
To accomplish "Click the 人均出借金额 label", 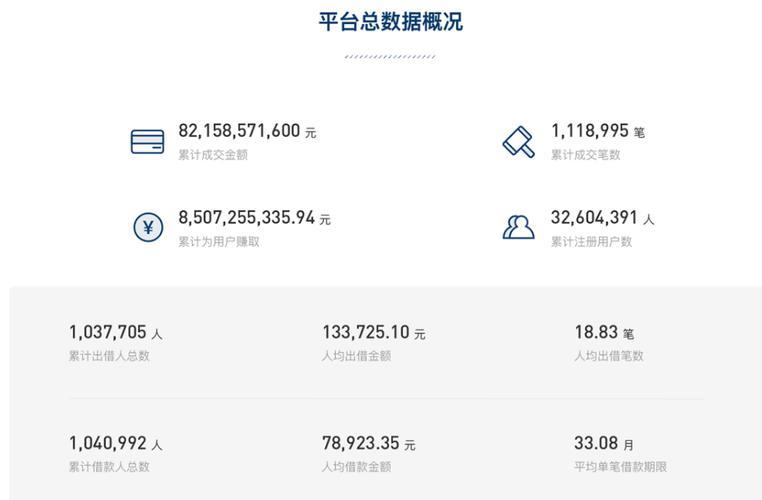I will 356,356.
